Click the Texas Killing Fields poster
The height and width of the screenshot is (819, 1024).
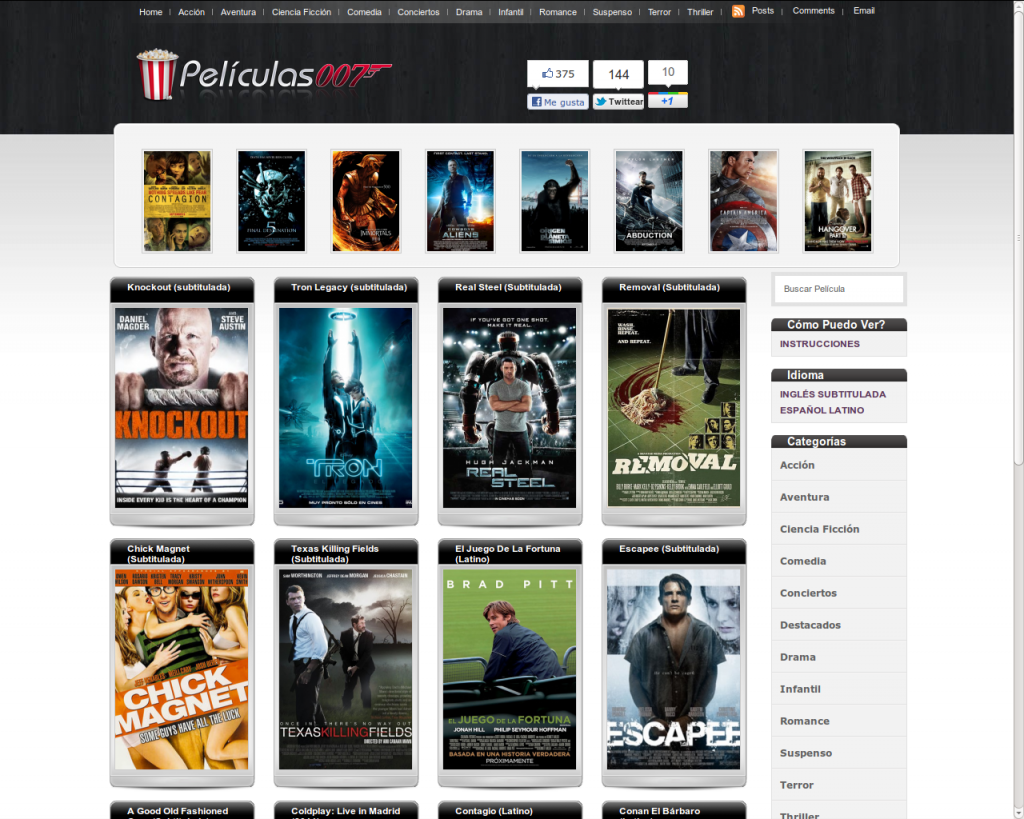pyautogui.click(x=345, y=669)
